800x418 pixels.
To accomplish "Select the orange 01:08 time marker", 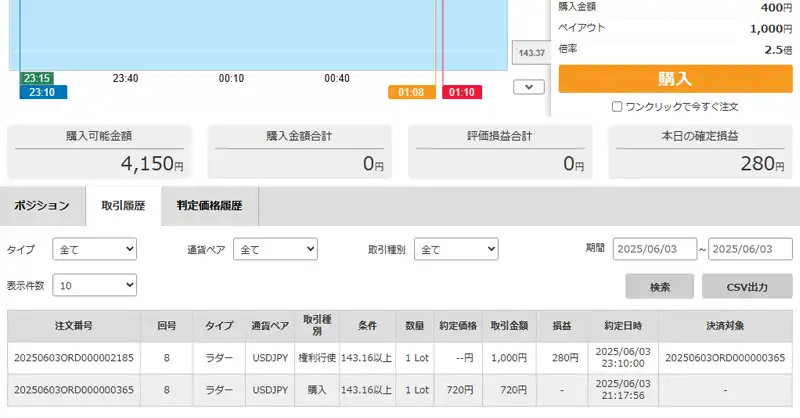I will pyautogui.click(x=411, y=92).
